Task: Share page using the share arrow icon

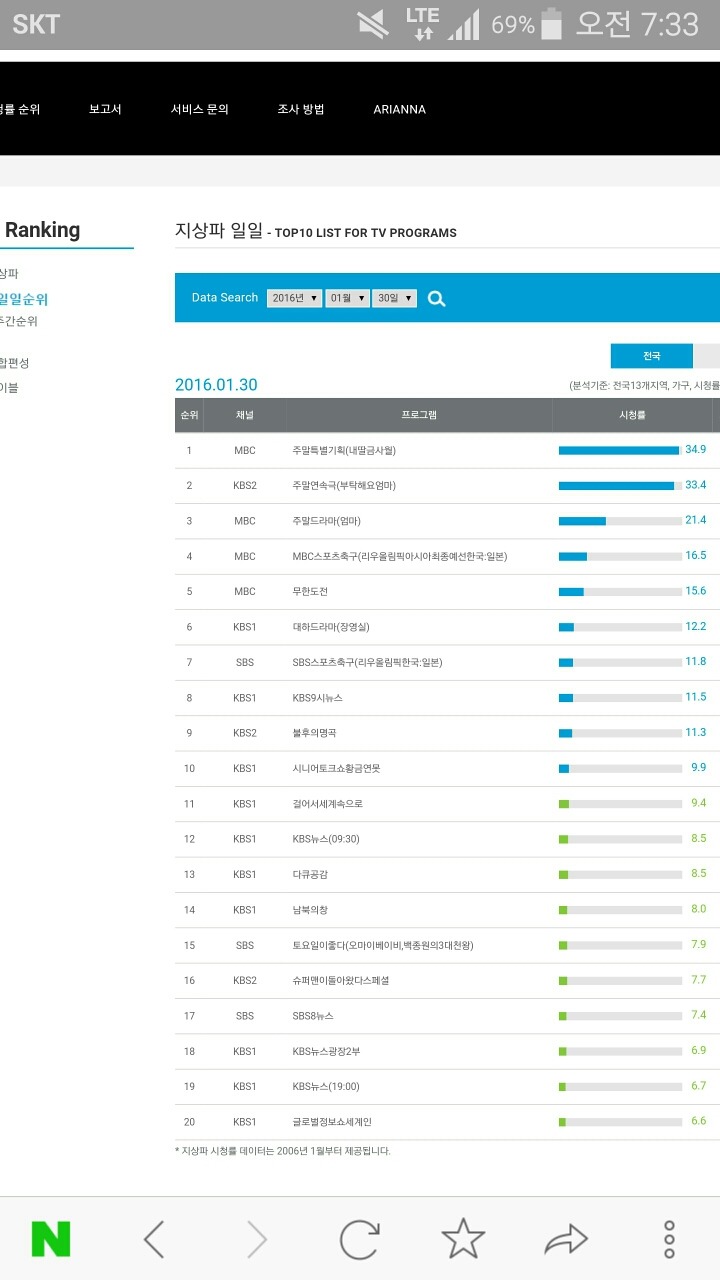Action: [x=566, y=1240]
